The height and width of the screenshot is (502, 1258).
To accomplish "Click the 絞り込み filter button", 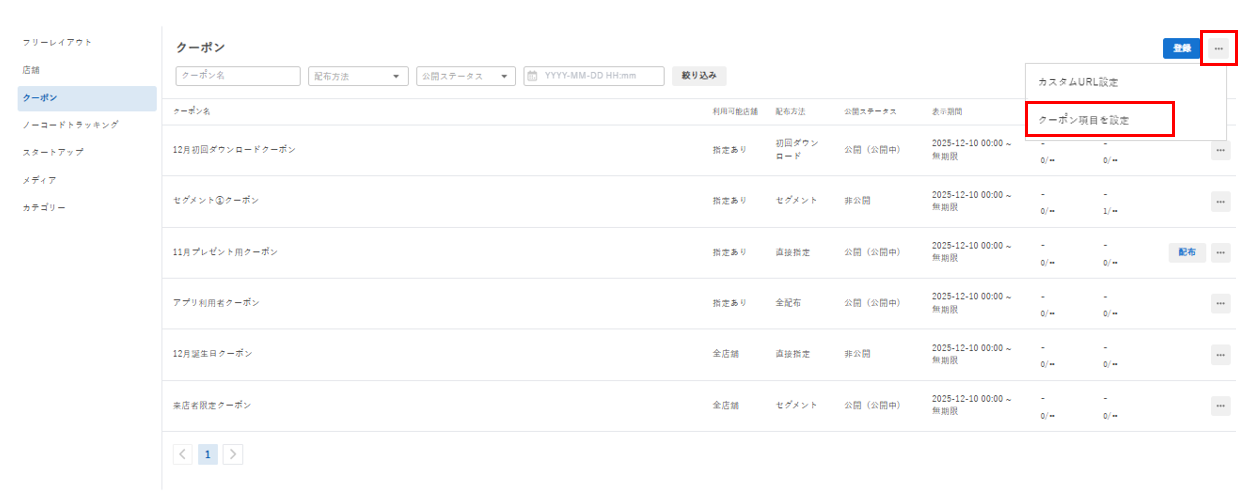I will (699, 76).
